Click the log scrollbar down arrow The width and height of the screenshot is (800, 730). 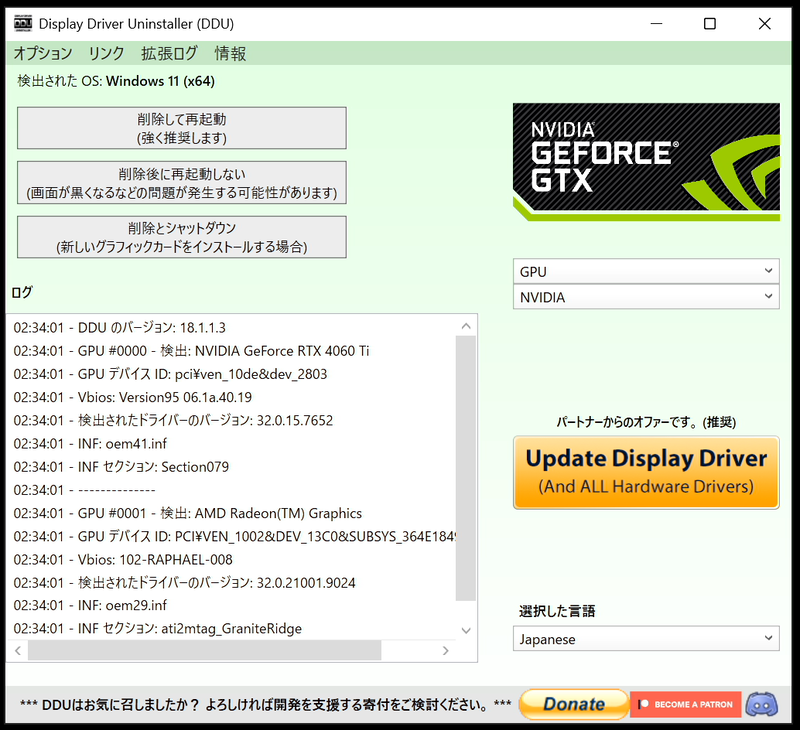(466, 630)
